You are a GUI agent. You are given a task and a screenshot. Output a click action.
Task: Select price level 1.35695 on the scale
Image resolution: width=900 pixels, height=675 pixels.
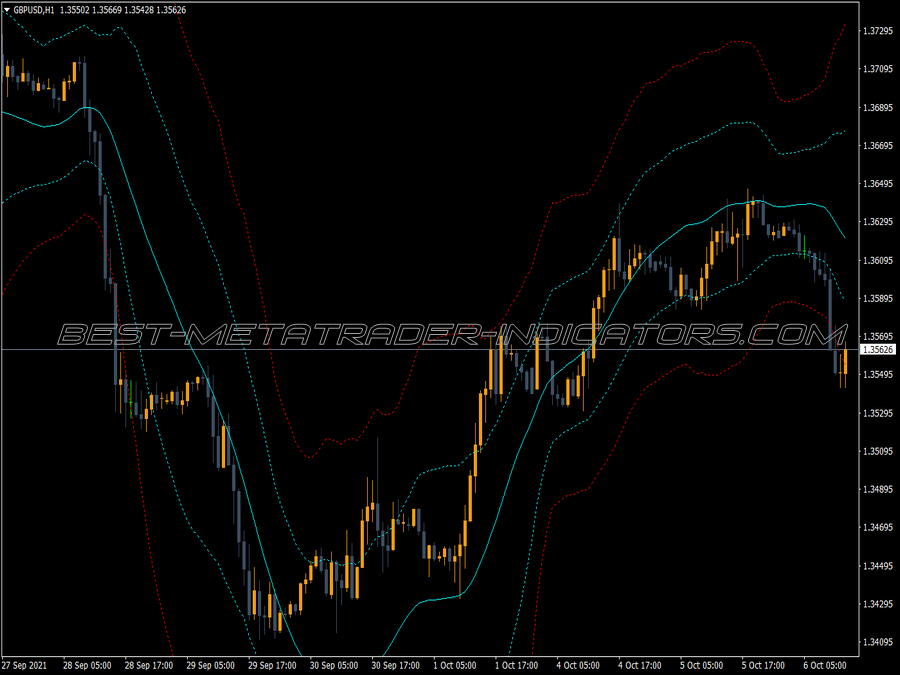[878, 336]
